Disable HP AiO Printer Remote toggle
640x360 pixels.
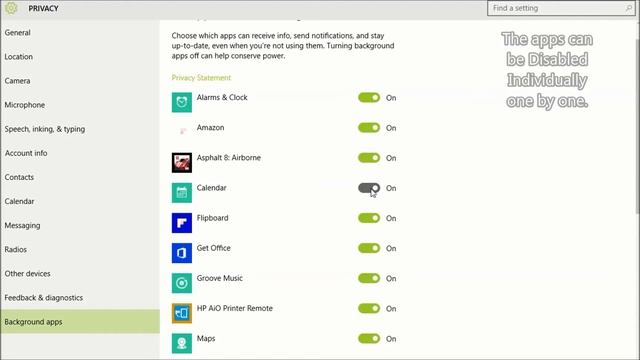click(369, 309)
